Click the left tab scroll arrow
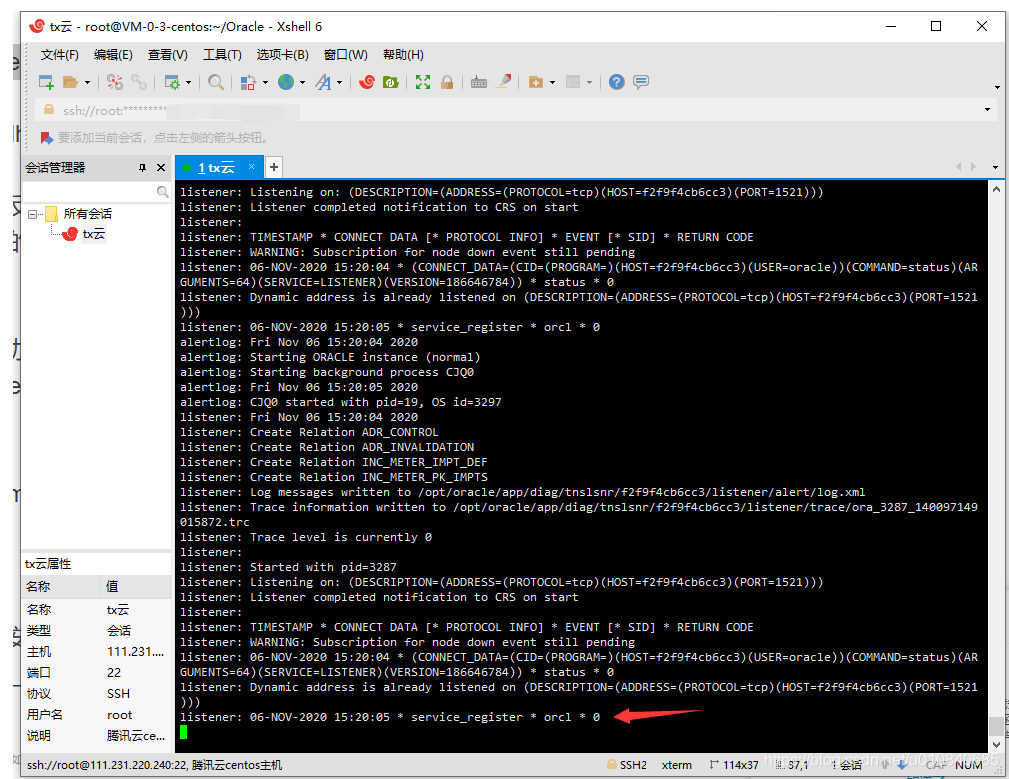The image size is (1009, 779). pyautogui.click(x=959, y=167)
